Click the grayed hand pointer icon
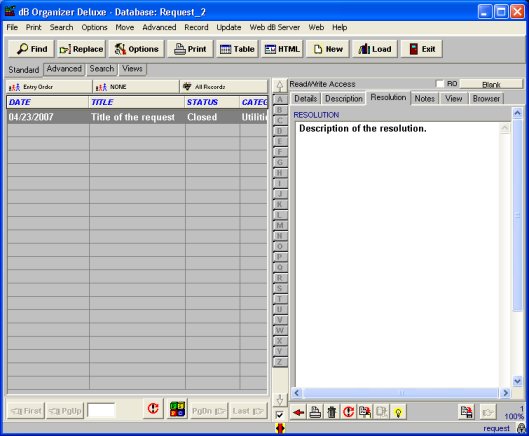The image size is (529, 436). (x=488, y=412)
